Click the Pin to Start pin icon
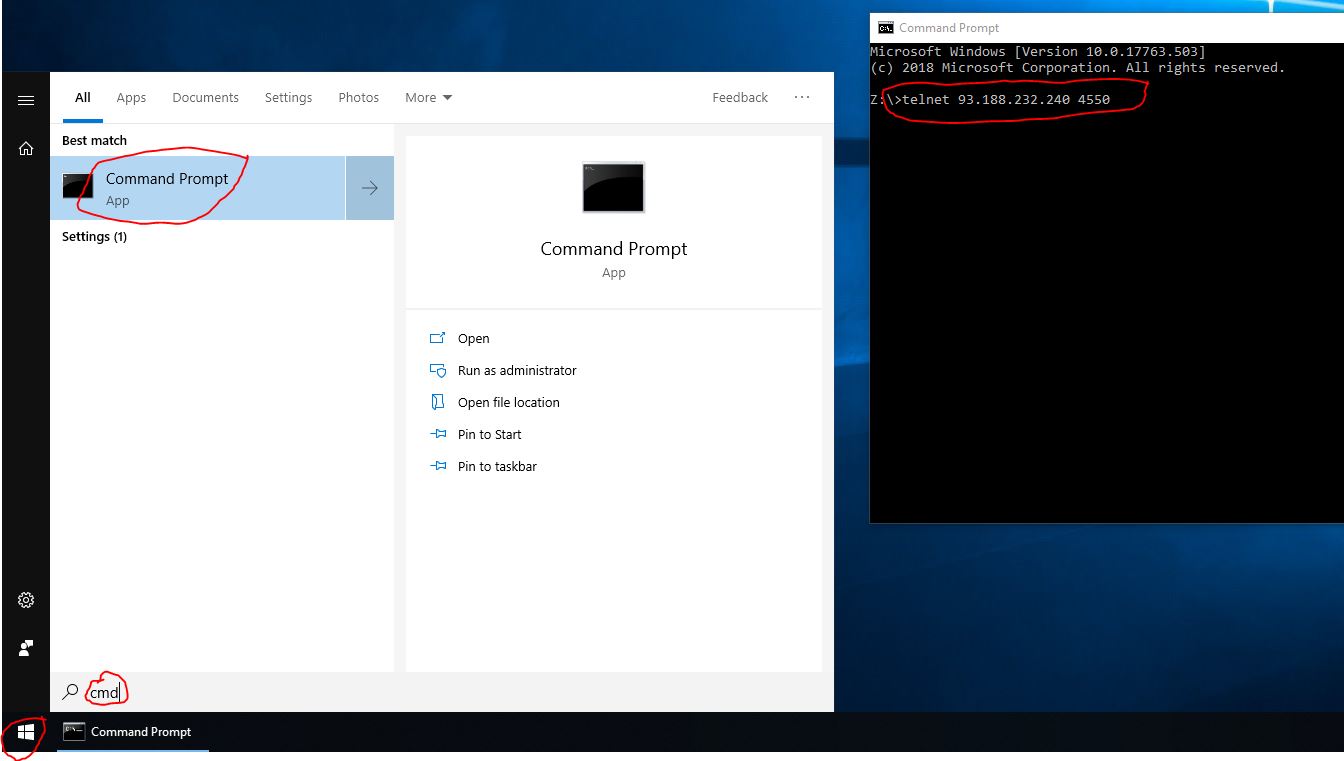 (437, 434)
